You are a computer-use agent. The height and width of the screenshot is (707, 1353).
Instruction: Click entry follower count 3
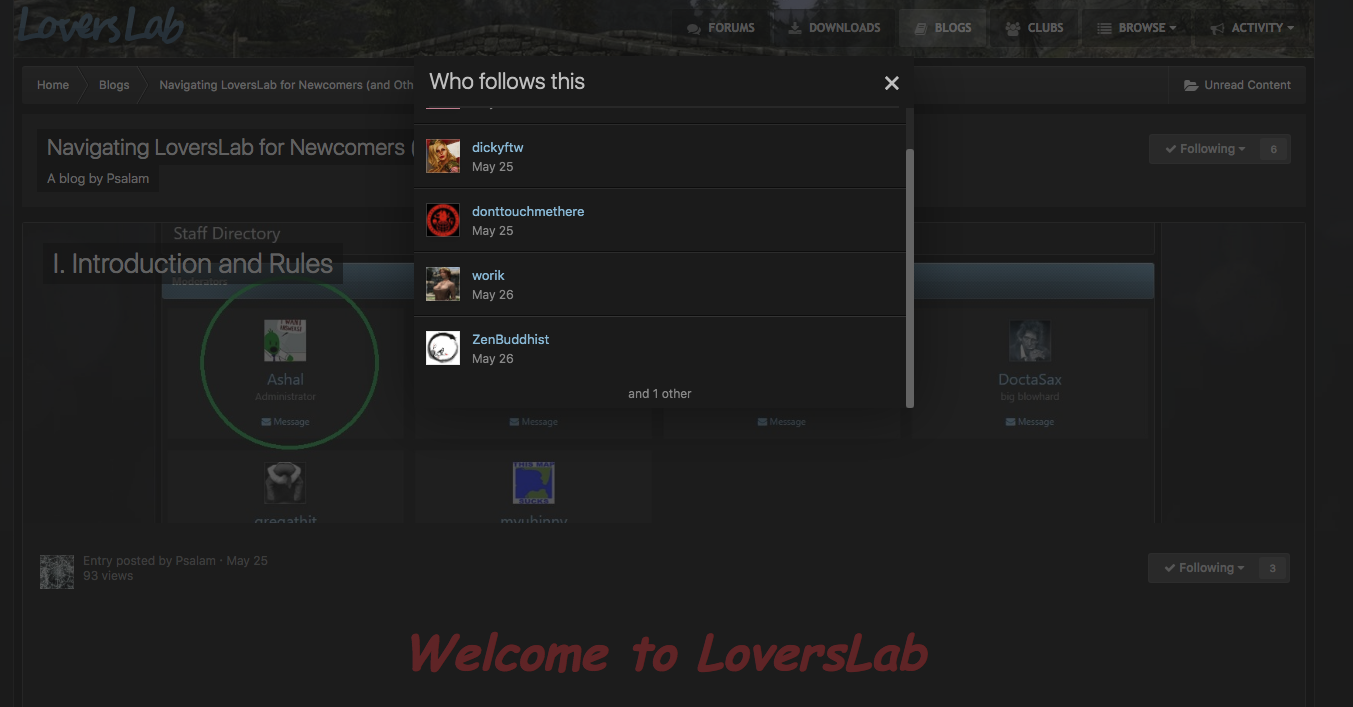click(x=1273, y=568)
